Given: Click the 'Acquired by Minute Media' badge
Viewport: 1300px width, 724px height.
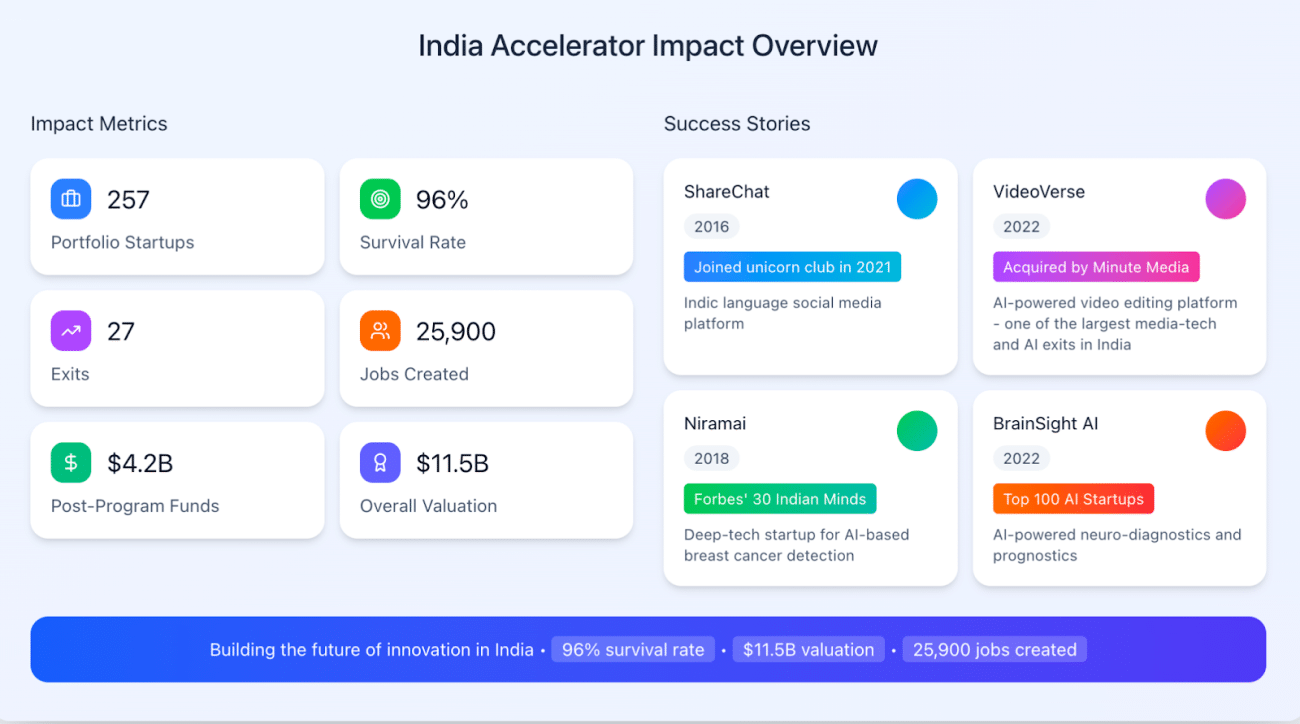Looking at the screenshot, I should (x=1096, y=267).
